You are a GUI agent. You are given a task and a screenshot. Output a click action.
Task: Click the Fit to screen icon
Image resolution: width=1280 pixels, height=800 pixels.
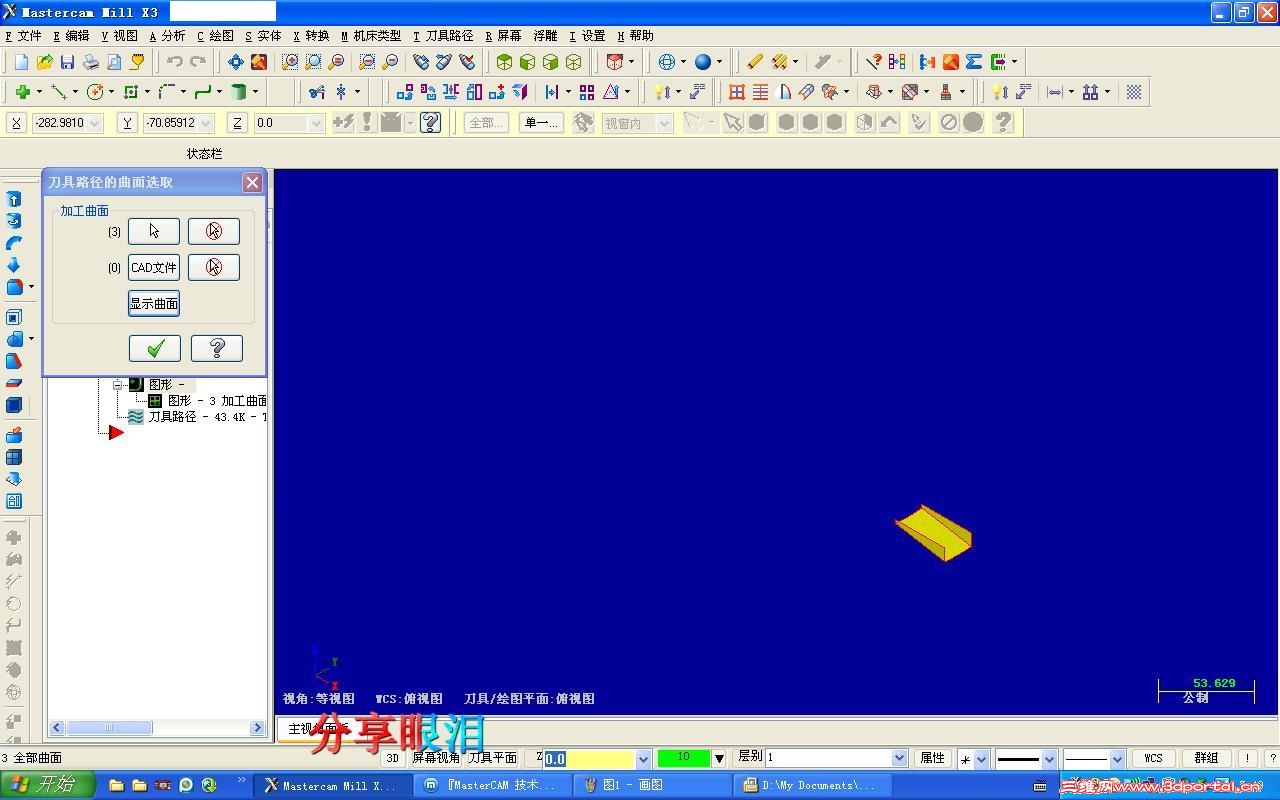click(259, 62)
